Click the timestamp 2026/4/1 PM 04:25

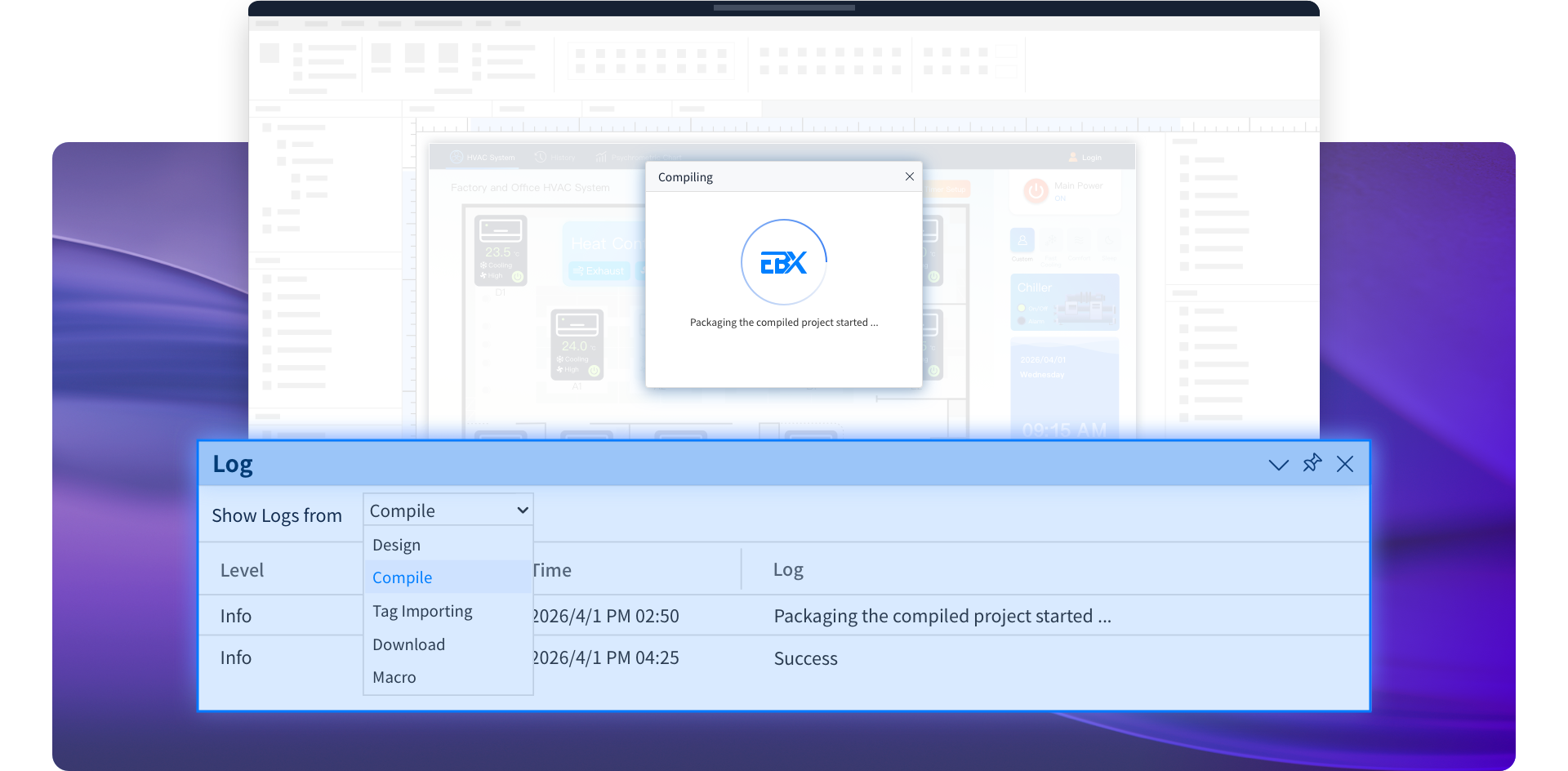pyautogui.click(x=606, y=657)
